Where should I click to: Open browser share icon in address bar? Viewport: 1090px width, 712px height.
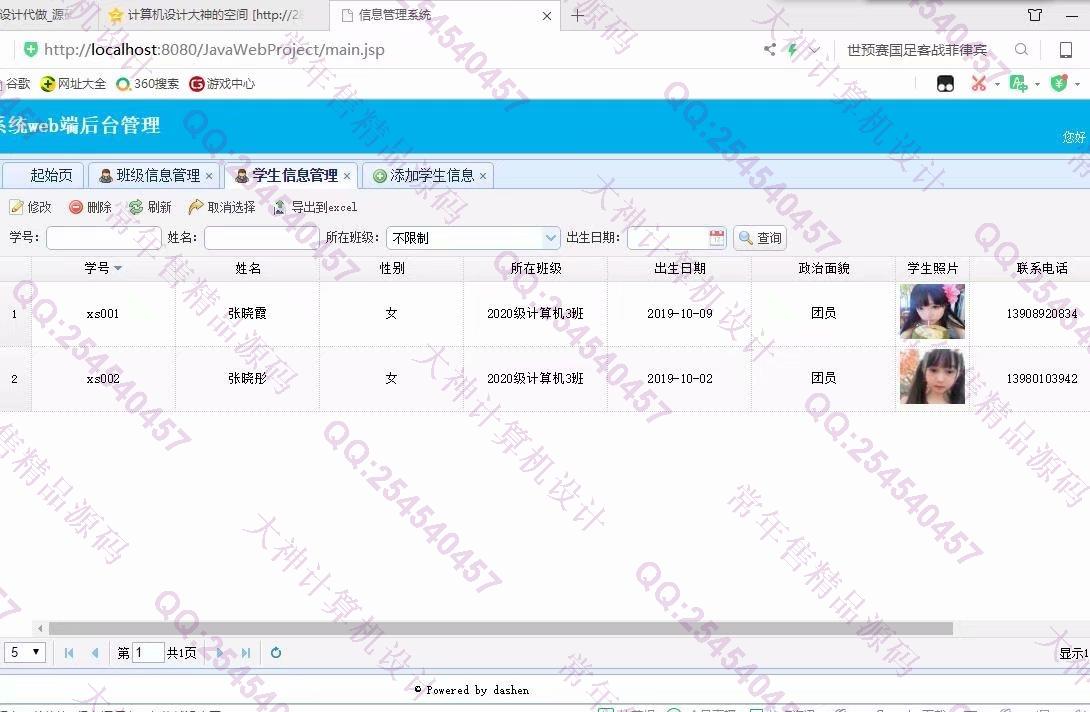[769, 50]
